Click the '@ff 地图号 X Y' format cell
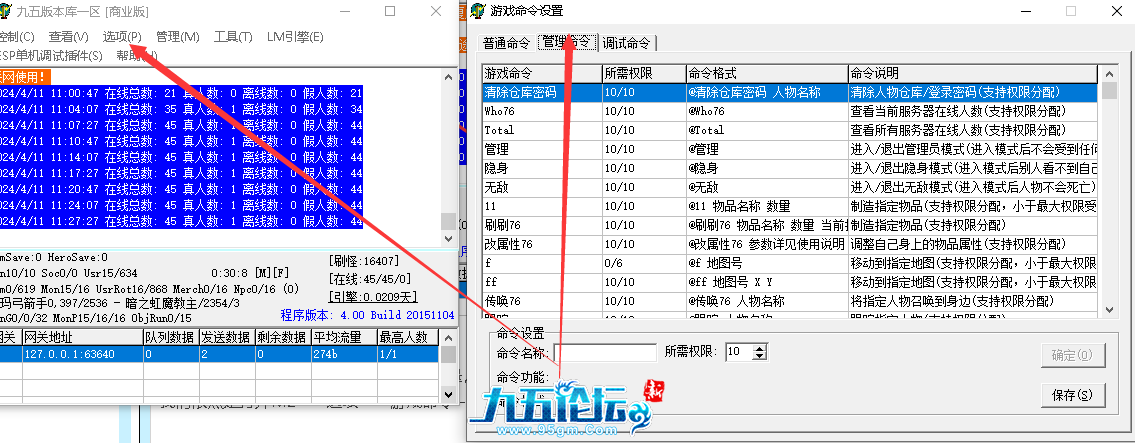The width and height of the screenshot is (1135, 443). pos(767,282)
